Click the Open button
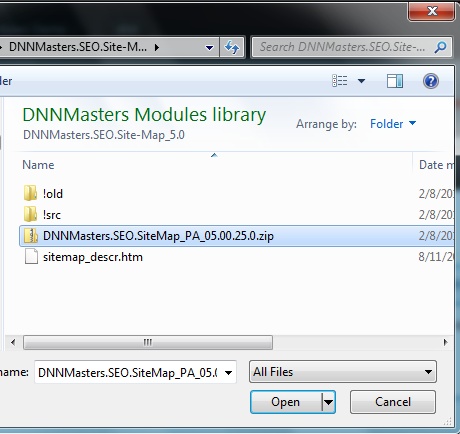 (286, 402)
